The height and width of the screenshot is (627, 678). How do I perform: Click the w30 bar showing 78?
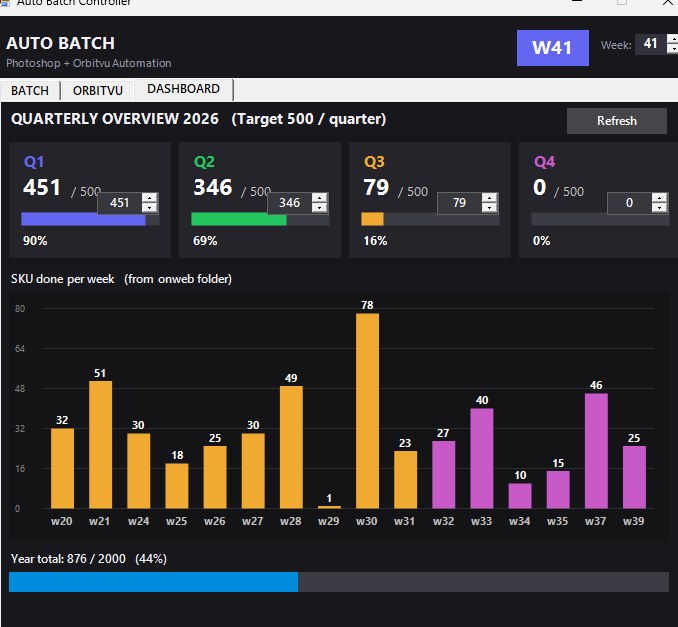tap(367, 411)
